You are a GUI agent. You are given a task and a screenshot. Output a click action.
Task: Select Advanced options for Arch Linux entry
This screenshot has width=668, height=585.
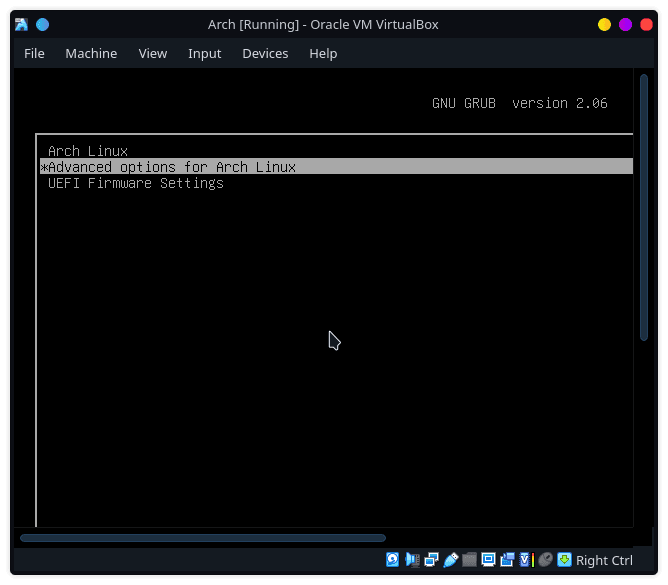click(336, 167)
